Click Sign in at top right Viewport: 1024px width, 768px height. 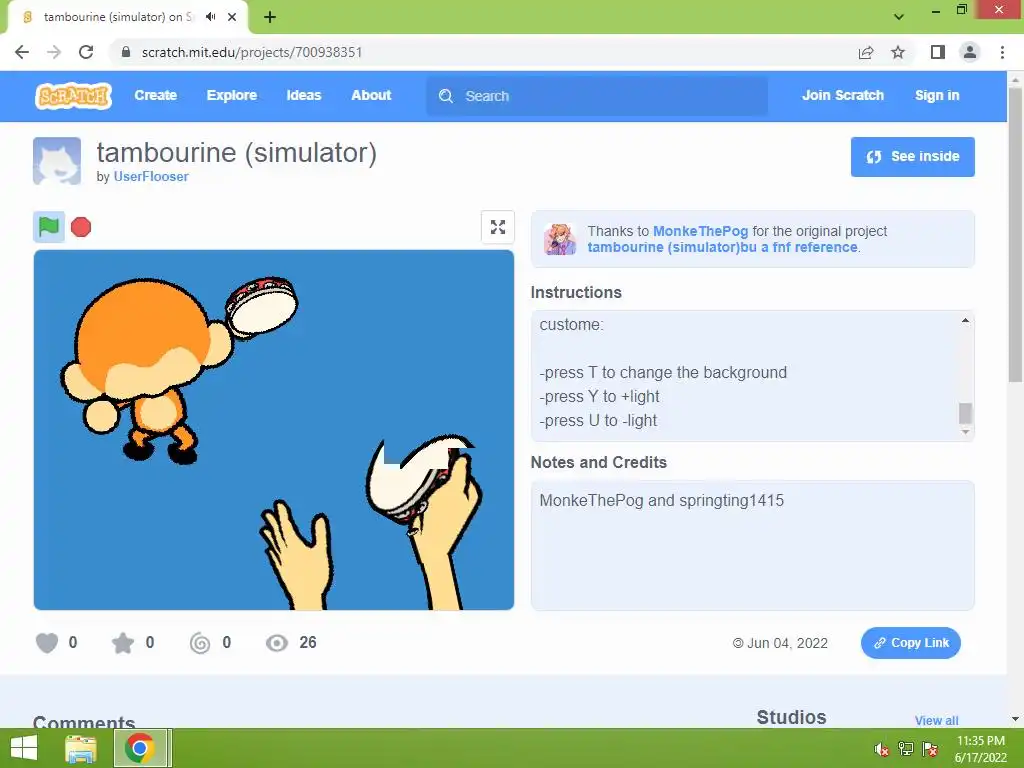pyautogui.click(x=937, y=95)
